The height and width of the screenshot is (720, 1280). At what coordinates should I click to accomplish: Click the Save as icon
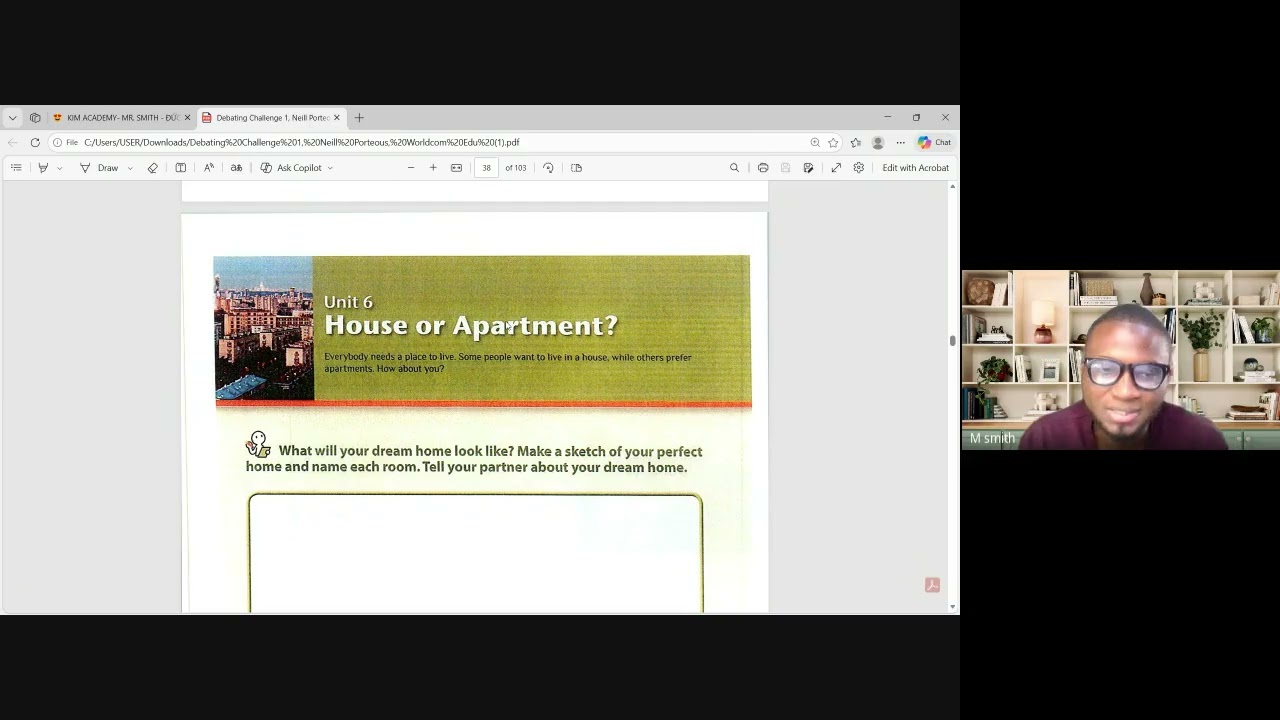pos(808,168)
